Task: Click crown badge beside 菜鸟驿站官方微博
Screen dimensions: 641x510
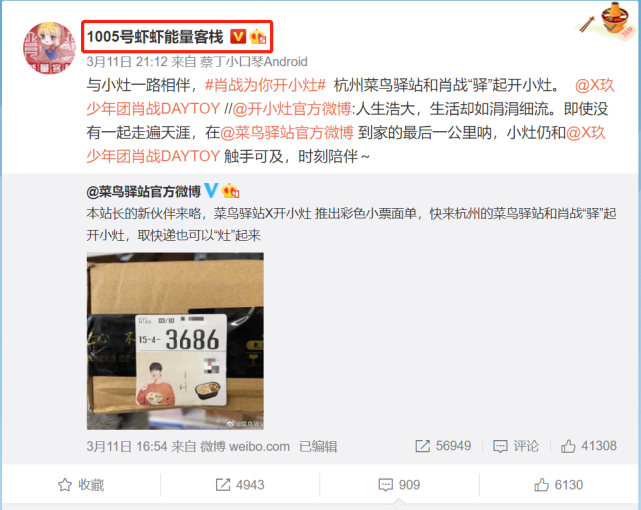Action: tap(231, 190)
